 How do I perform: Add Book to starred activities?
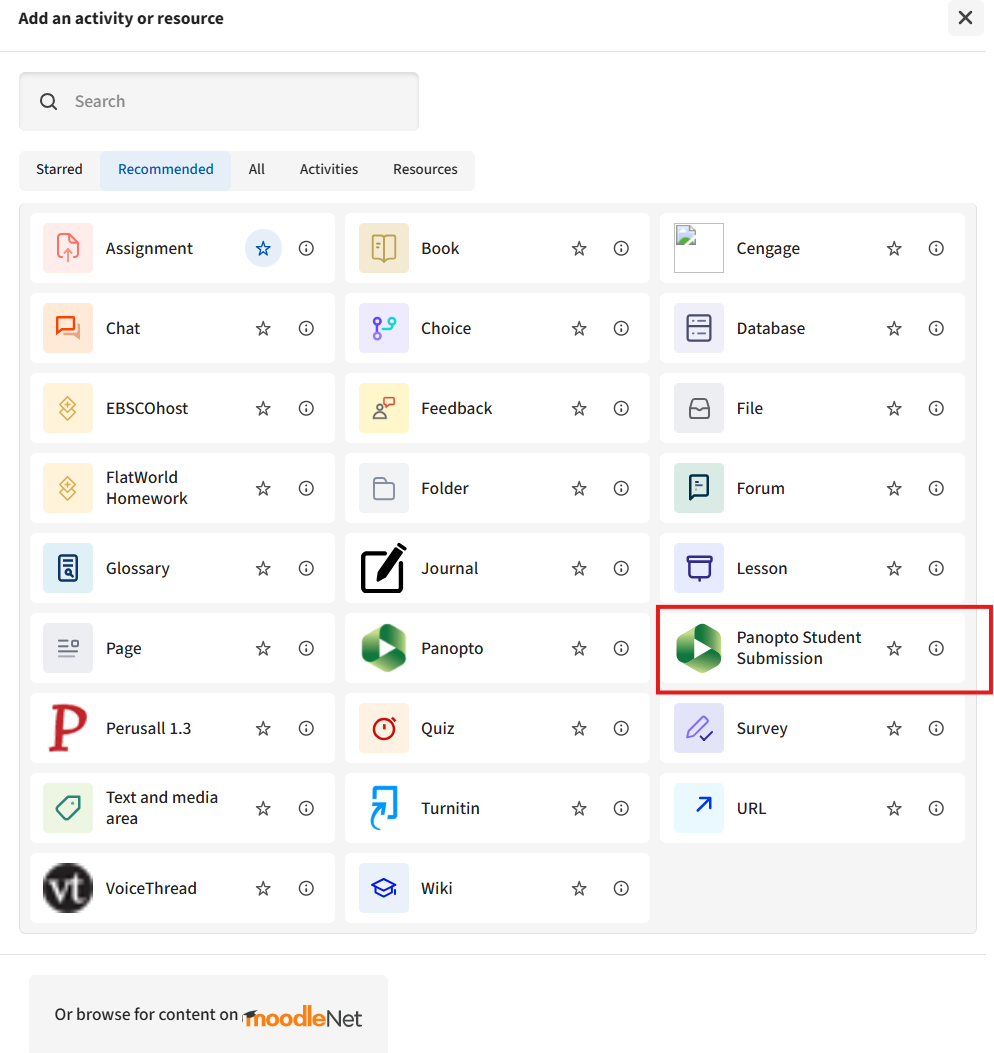pyautogui.click(x=579, y=248)
